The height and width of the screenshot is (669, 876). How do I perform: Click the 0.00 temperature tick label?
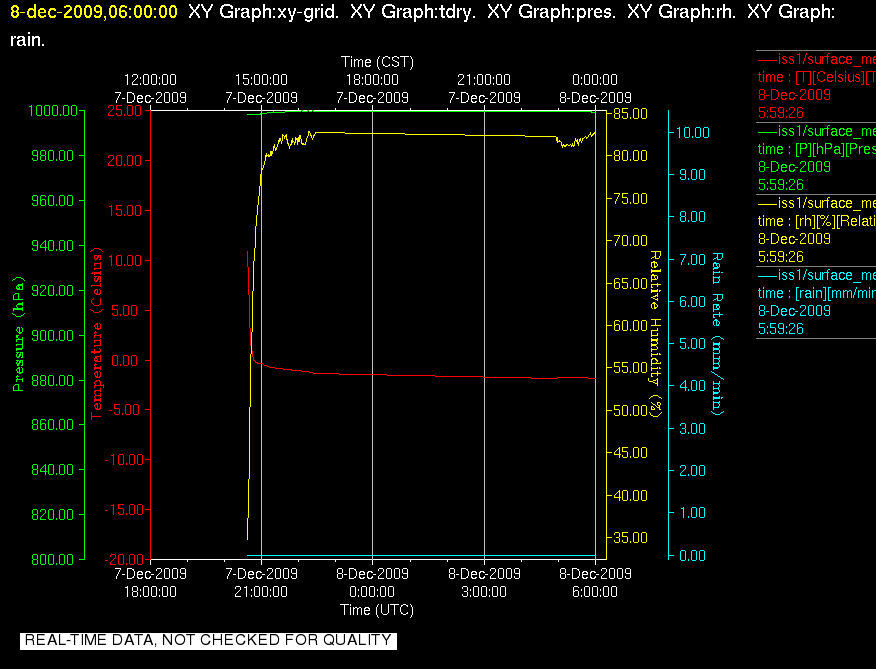[x=123, y=360]
